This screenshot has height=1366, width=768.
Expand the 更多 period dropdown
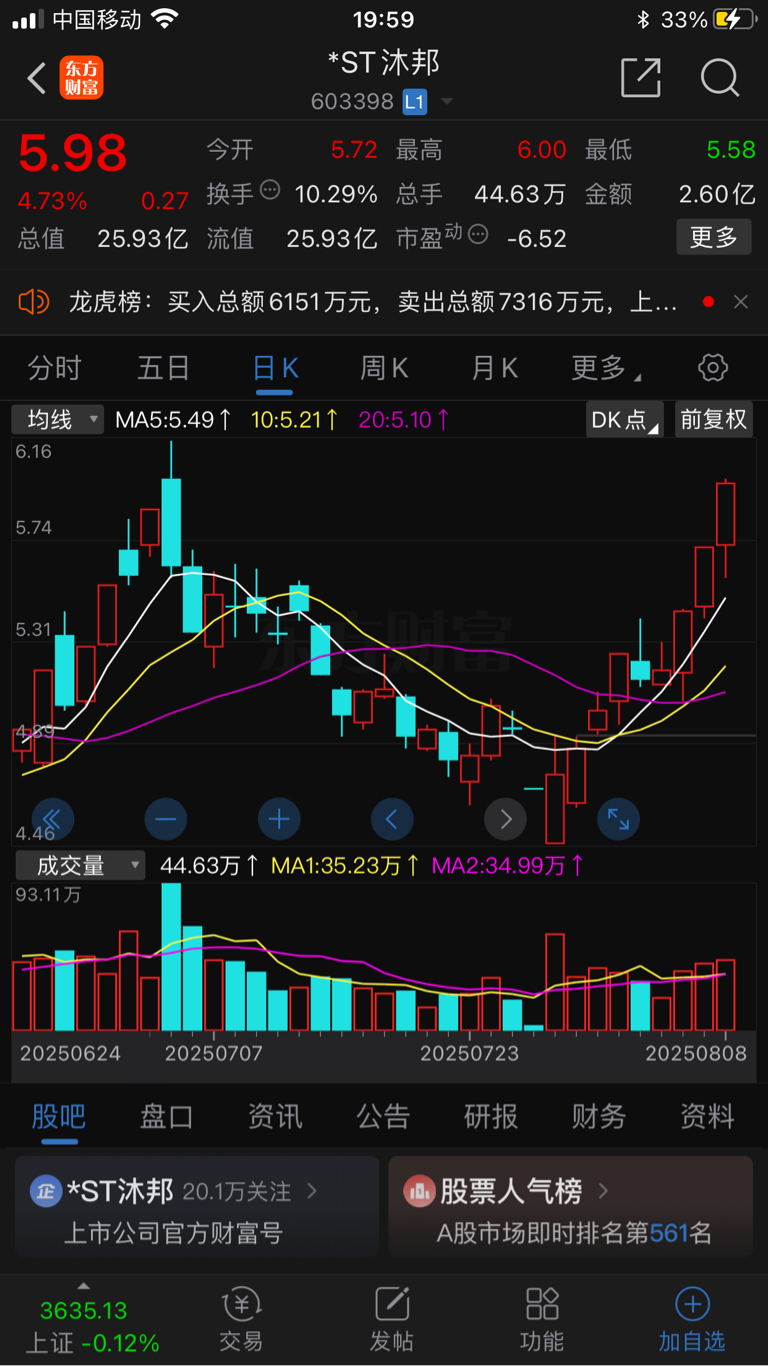[606, 368]
